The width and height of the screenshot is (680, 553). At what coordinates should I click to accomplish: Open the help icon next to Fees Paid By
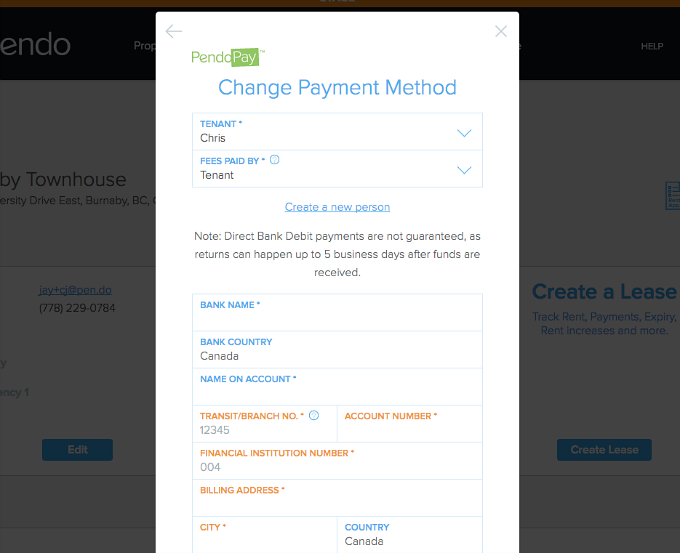point(275,160)
